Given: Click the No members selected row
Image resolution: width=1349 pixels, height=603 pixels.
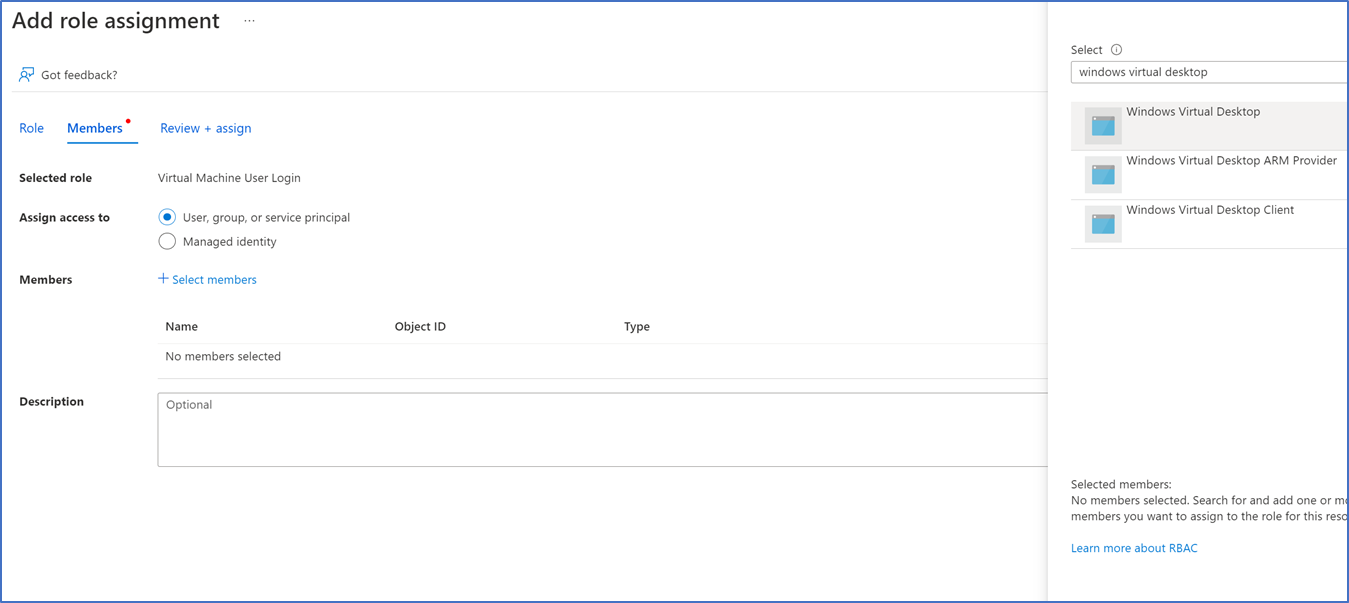Looking at the screenshot, I should pyautogui.click(x=603, y=357).
